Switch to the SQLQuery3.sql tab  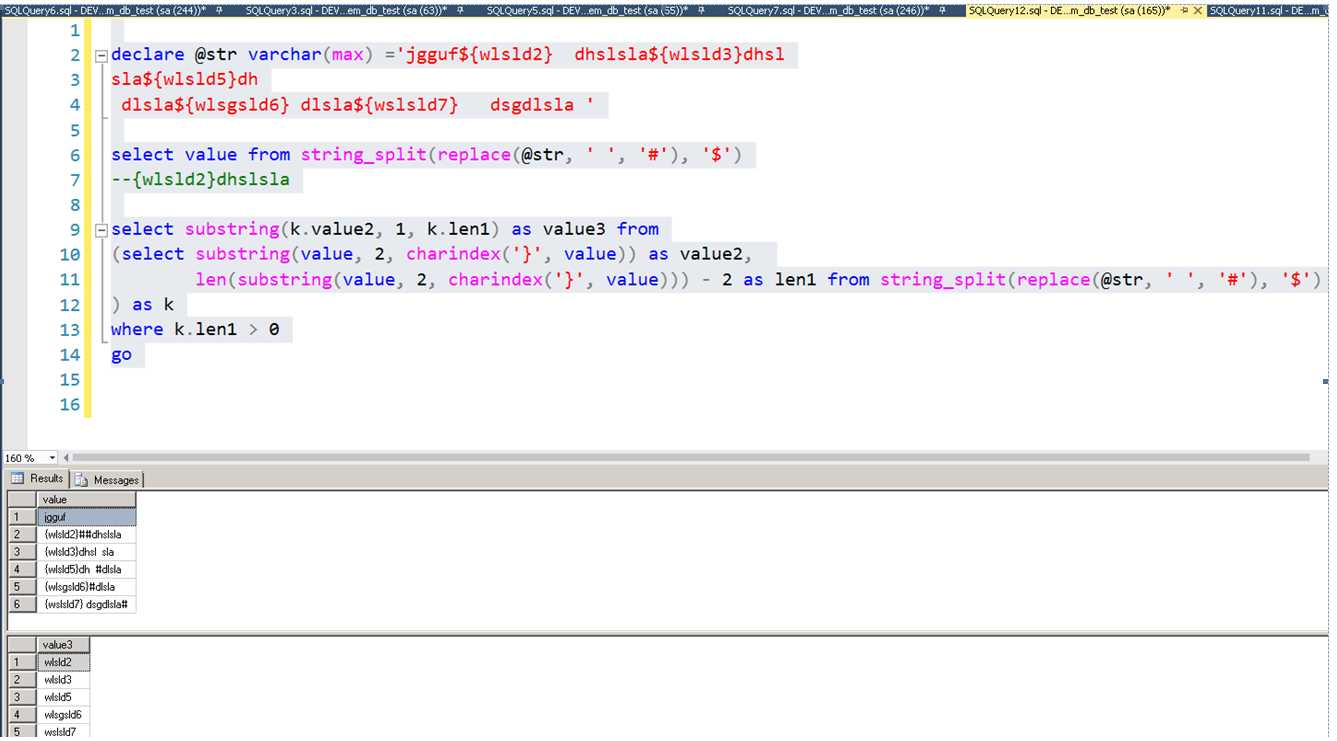pos(345,10)
